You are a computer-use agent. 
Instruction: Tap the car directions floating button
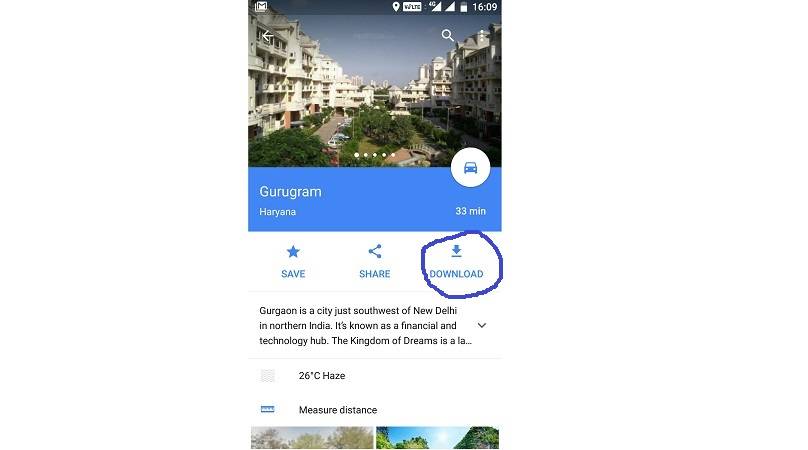click(470, 167)
